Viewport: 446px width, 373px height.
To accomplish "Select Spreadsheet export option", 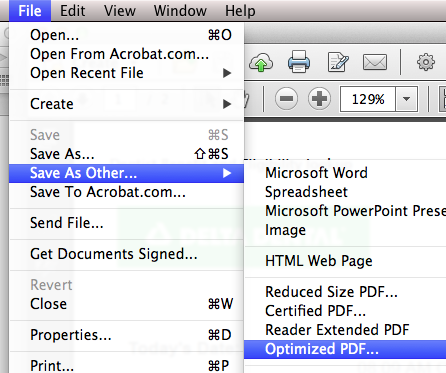I will (345, 192).
